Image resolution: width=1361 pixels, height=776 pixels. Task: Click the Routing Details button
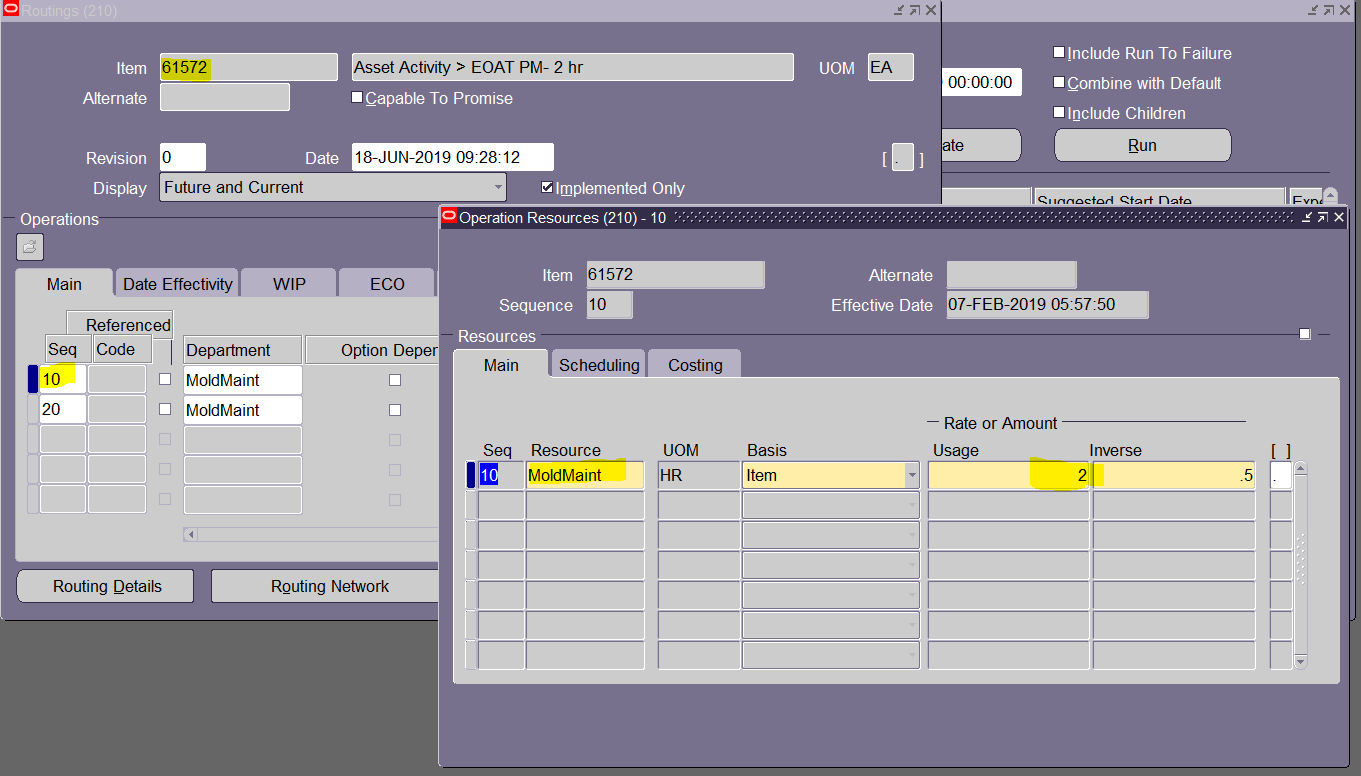[107, 586]
